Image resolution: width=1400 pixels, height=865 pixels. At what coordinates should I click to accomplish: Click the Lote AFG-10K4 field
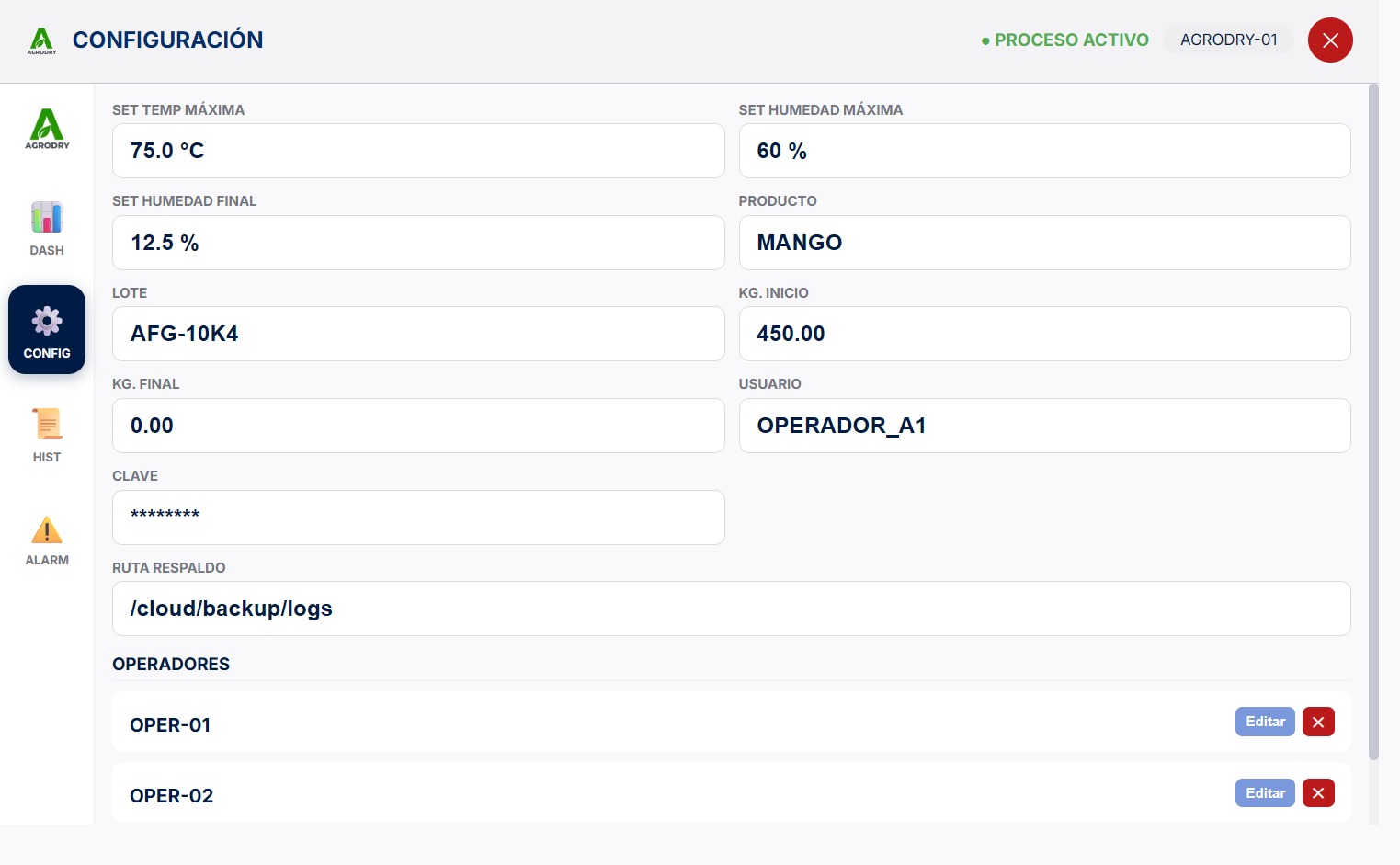(x=418, y=334)
